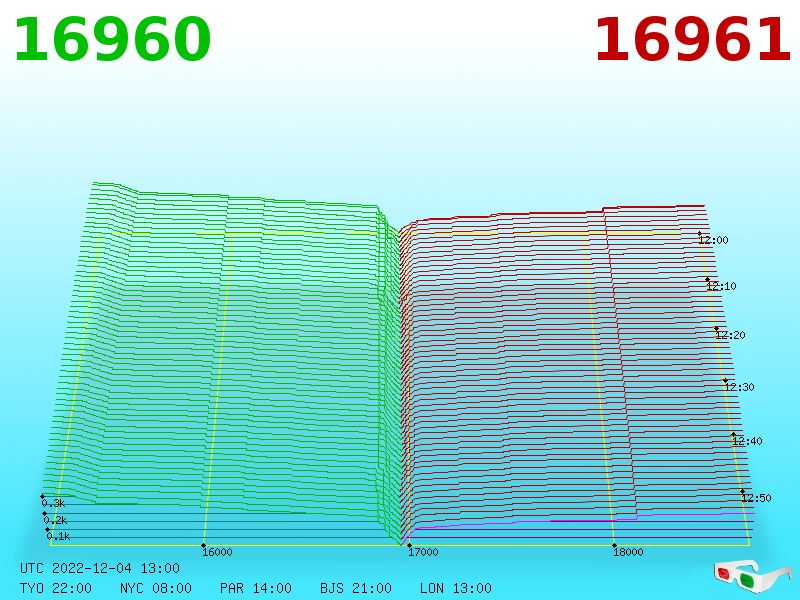Click the green bid price 16960
Image resolution: width=800 pixels, height=600 pixels.
pos(112,40)
